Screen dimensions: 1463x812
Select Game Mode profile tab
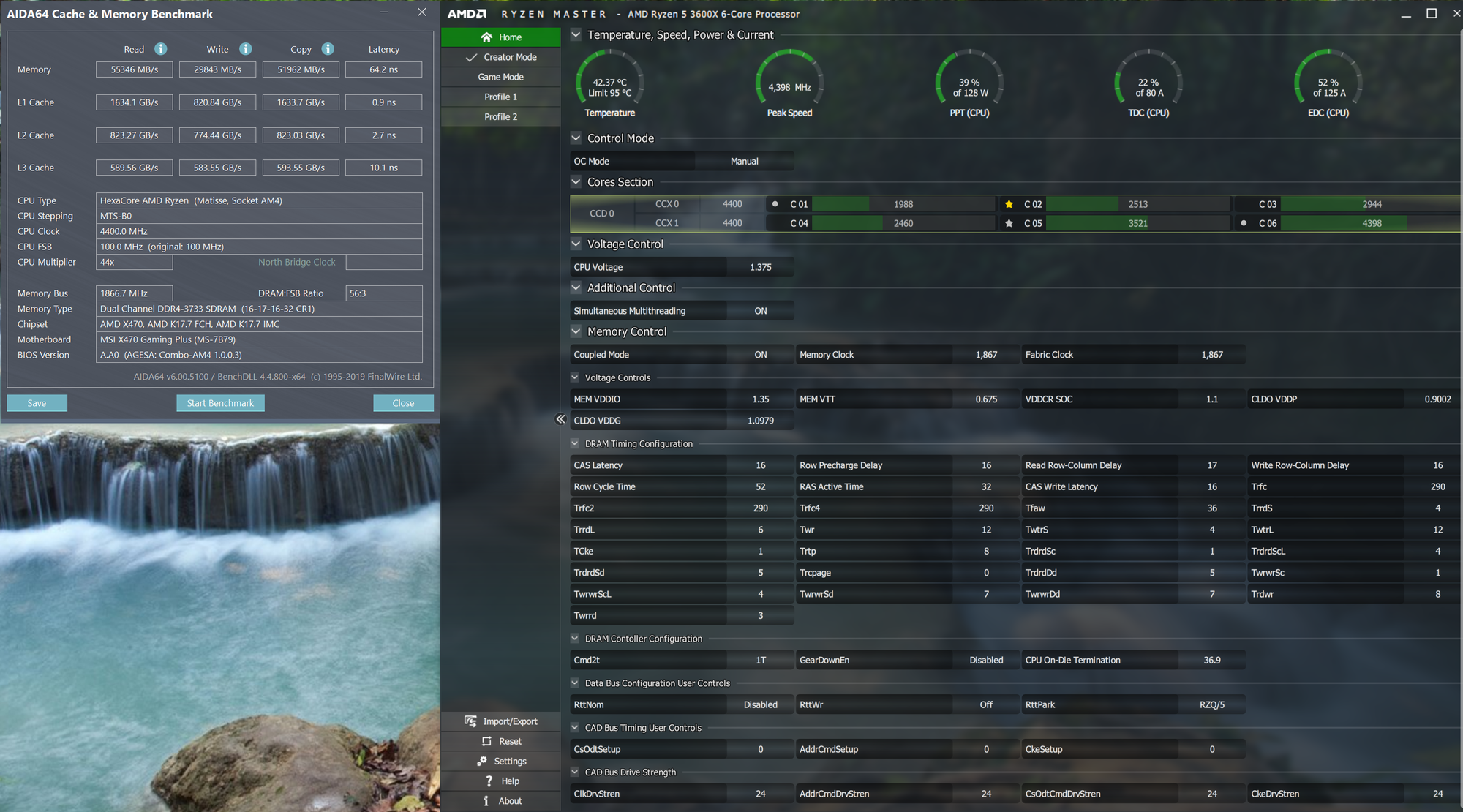coord(500,77)
